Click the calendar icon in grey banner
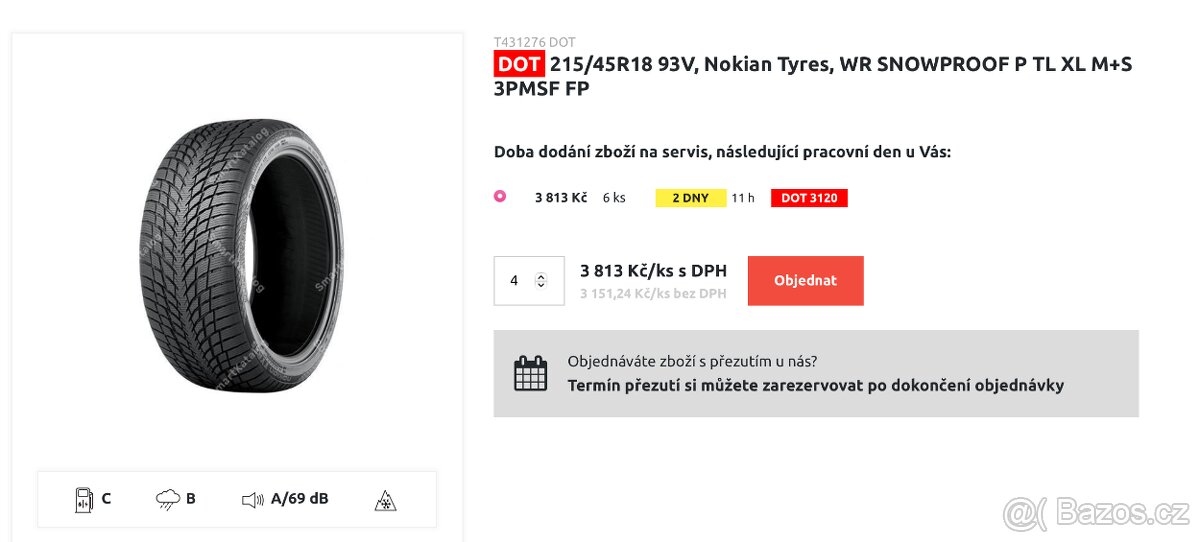1200x542 pixels. (x=530, y=373)
